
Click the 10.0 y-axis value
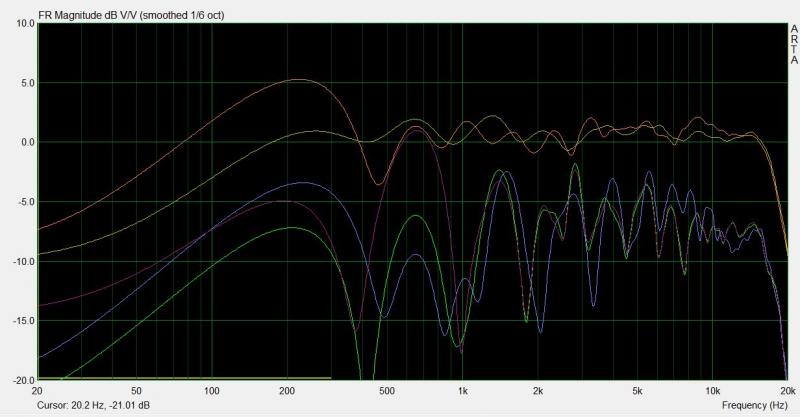27,23
